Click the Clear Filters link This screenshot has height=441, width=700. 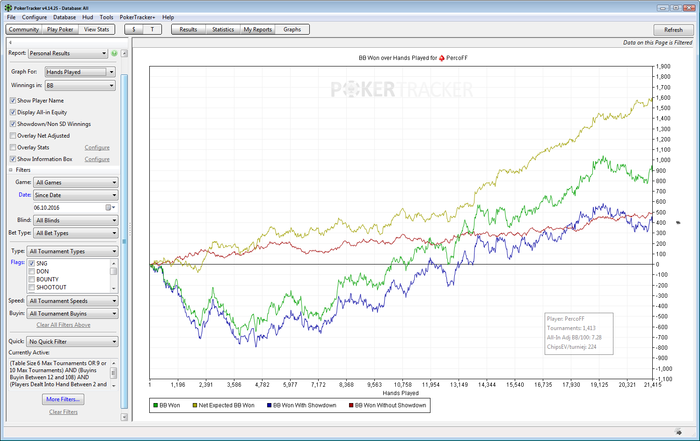click(x=63, y=412)
